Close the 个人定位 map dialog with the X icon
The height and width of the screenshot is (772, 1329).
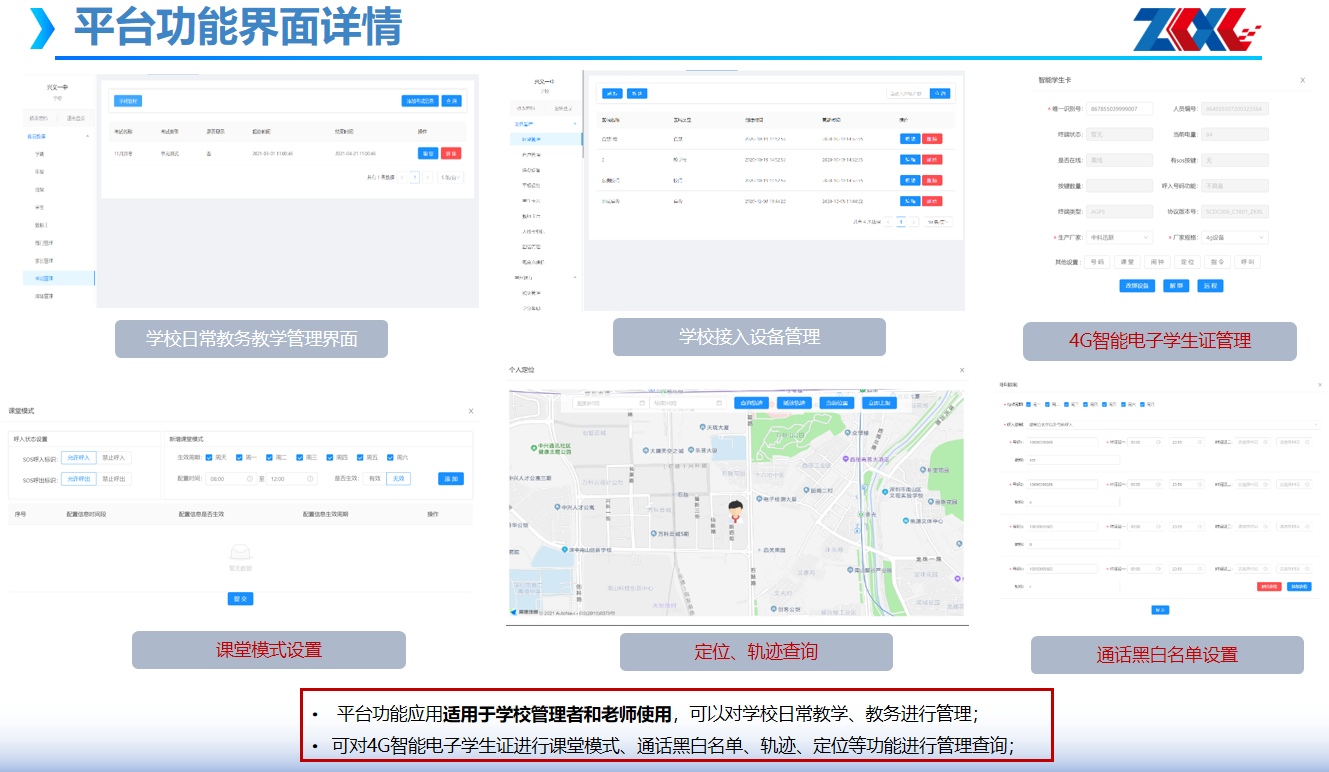pyautogui.click(x=962, y=370)
